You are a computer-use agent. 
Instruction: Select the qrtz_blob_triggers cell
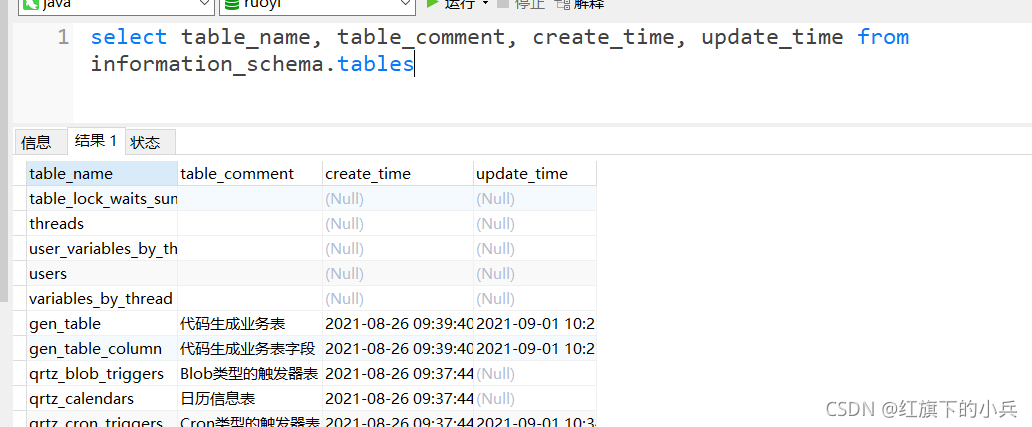pos(102,374)
